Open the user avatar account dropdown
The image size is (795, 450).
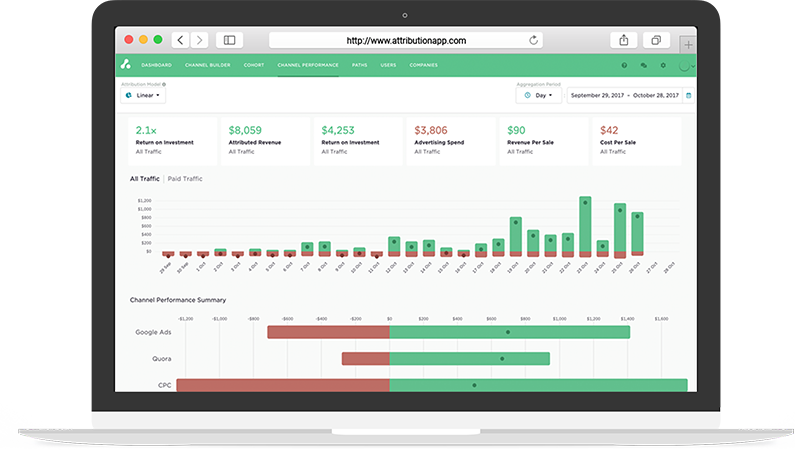pos(686,66)
